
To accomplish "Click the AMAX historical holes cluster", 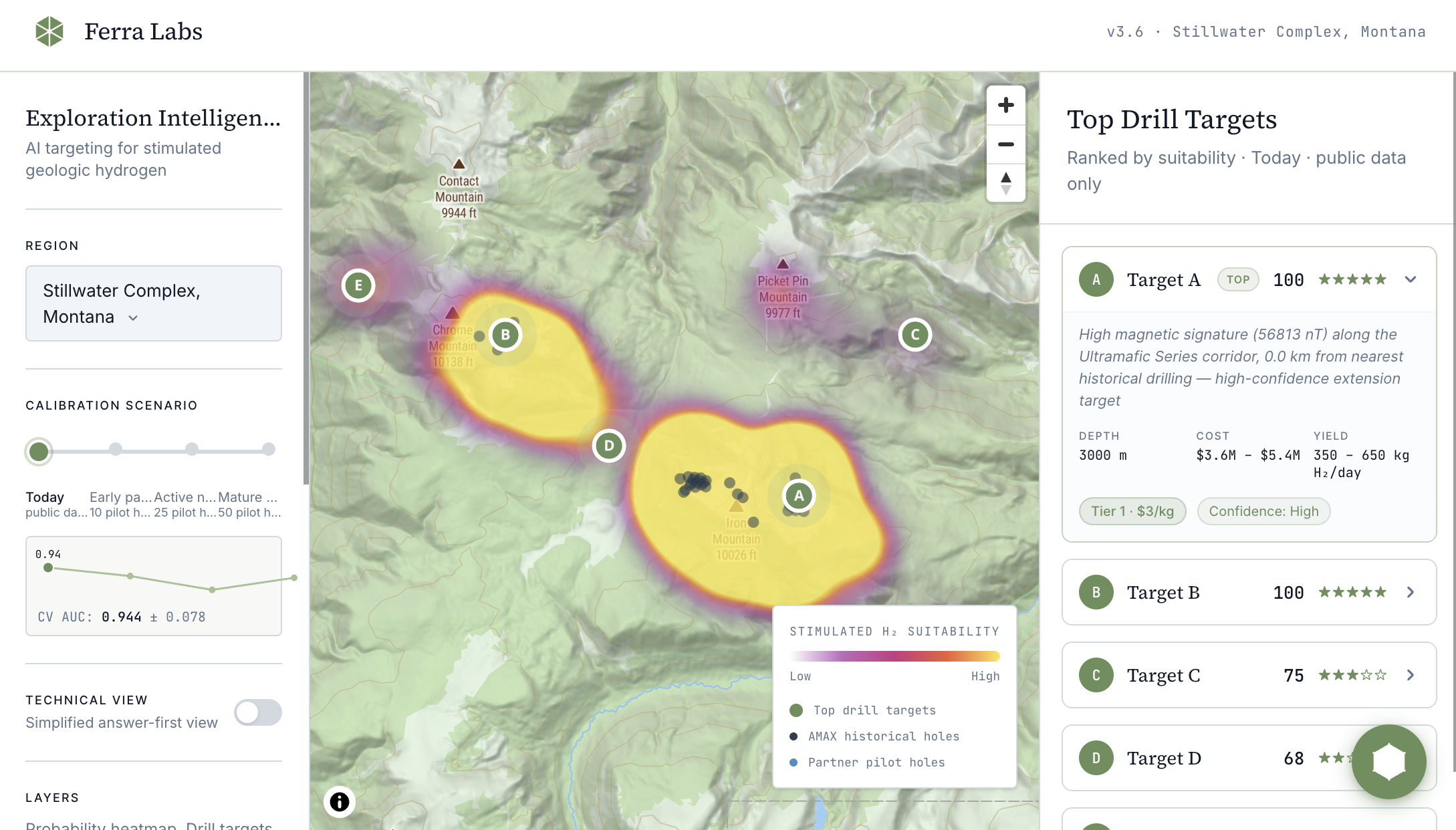I will coord(694,482).
